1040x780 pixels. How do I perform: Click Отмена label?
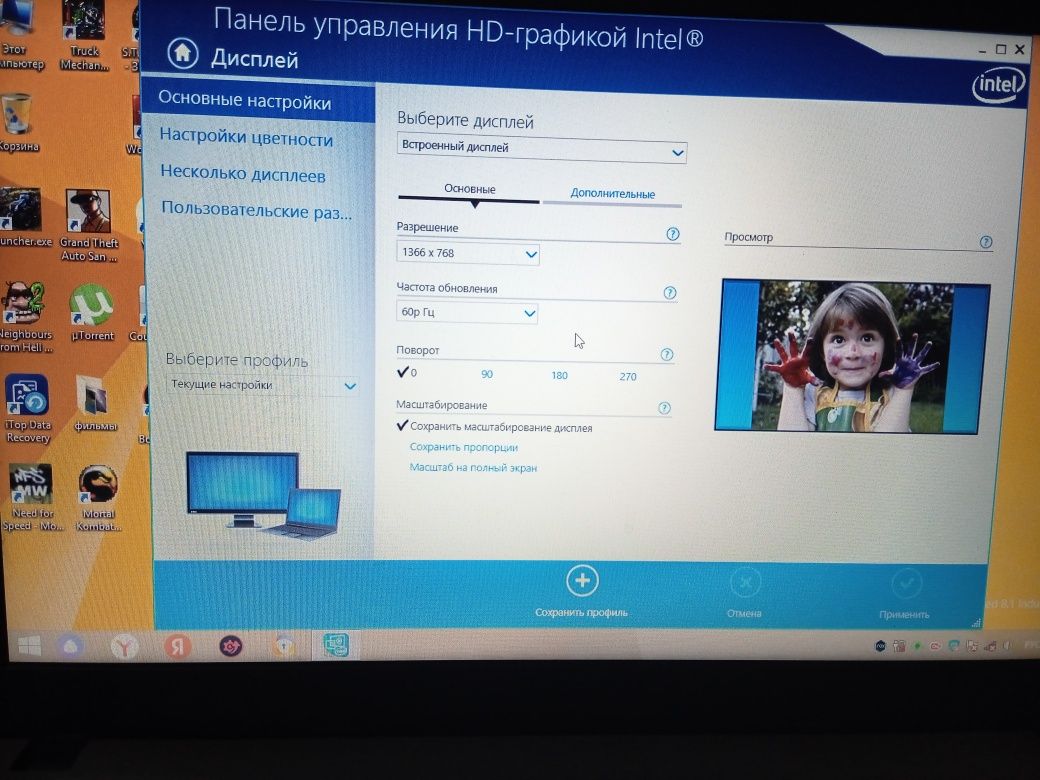click(x=744, y=614)
